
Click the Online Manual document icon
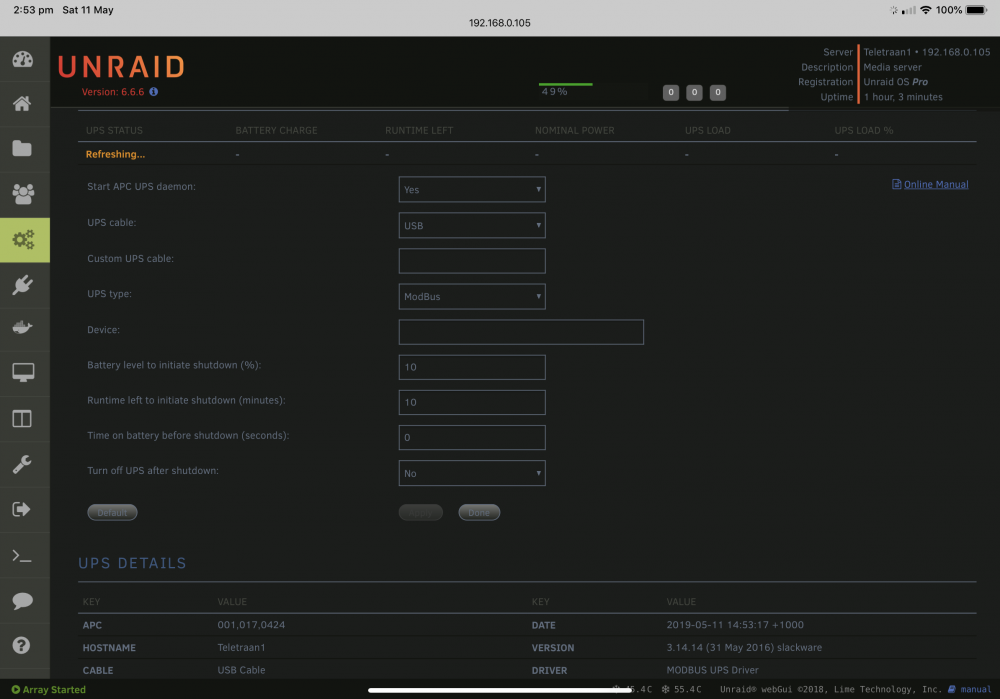(896, 184)
